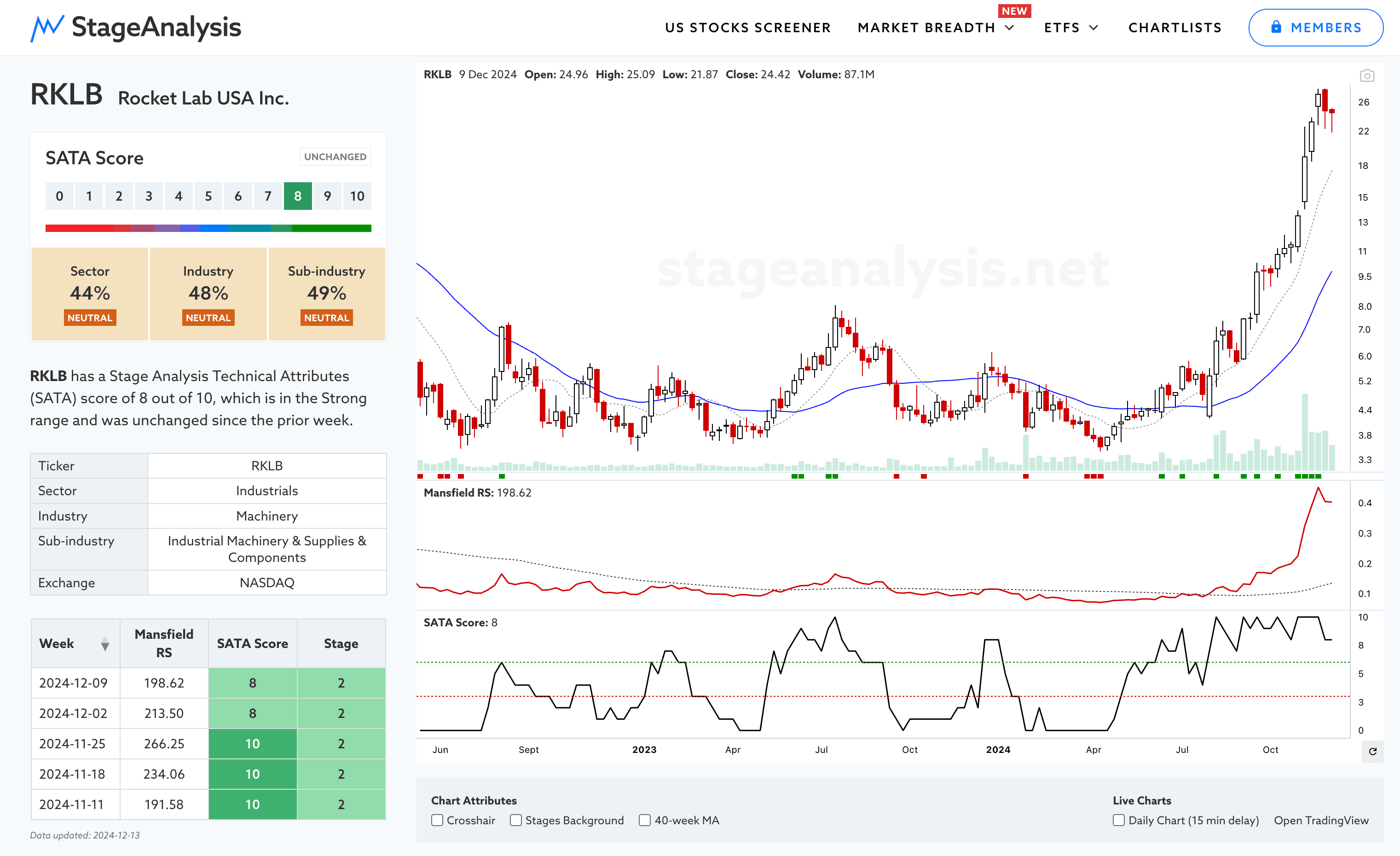Click the Close: 24.42 value in chart header
1400x856 pixels.
pyautogui.click(x=758, y=75)
